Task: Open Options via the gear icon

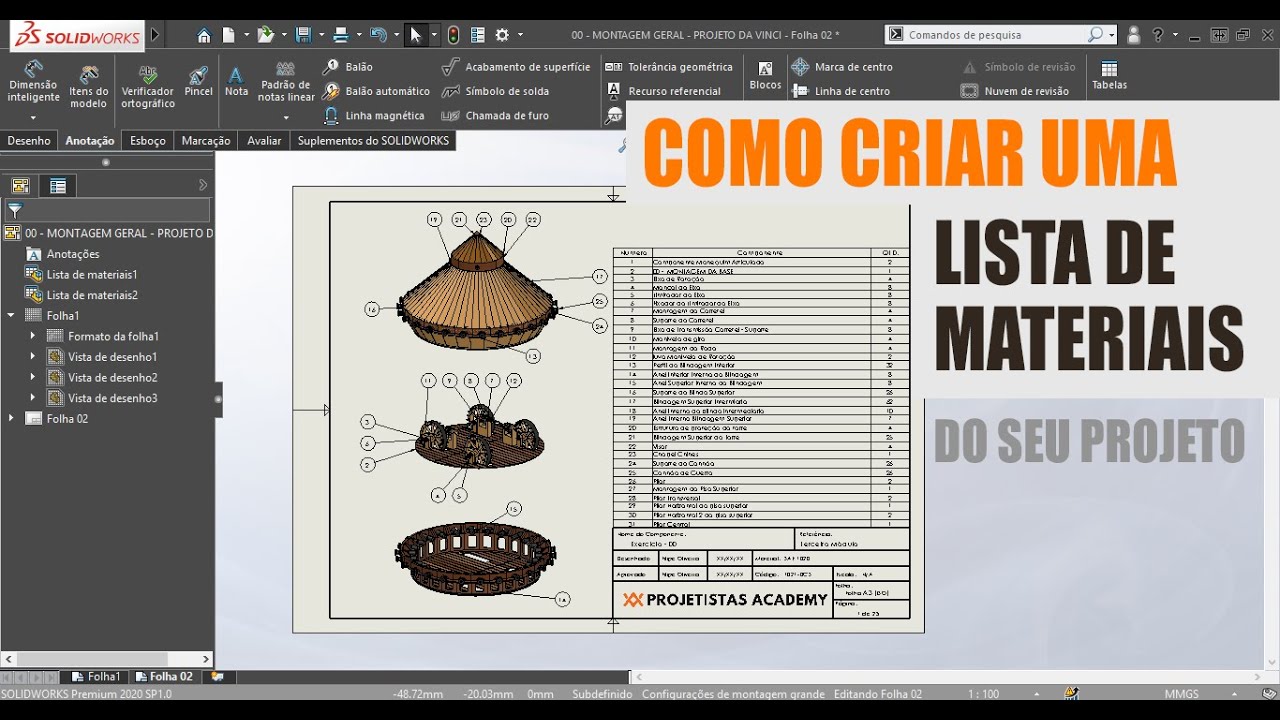Action: tap(502, 35)
